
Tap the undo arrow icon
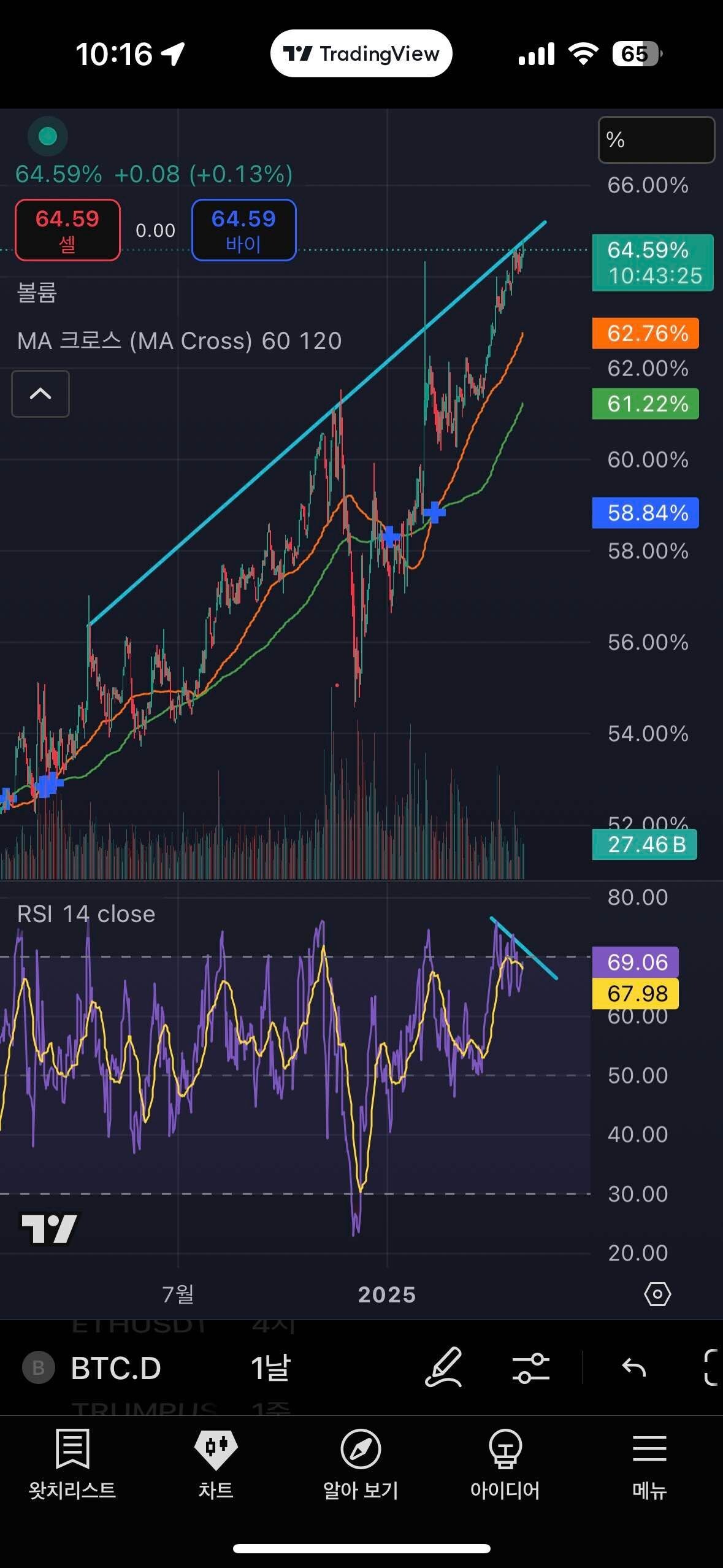coord(633,1368)
